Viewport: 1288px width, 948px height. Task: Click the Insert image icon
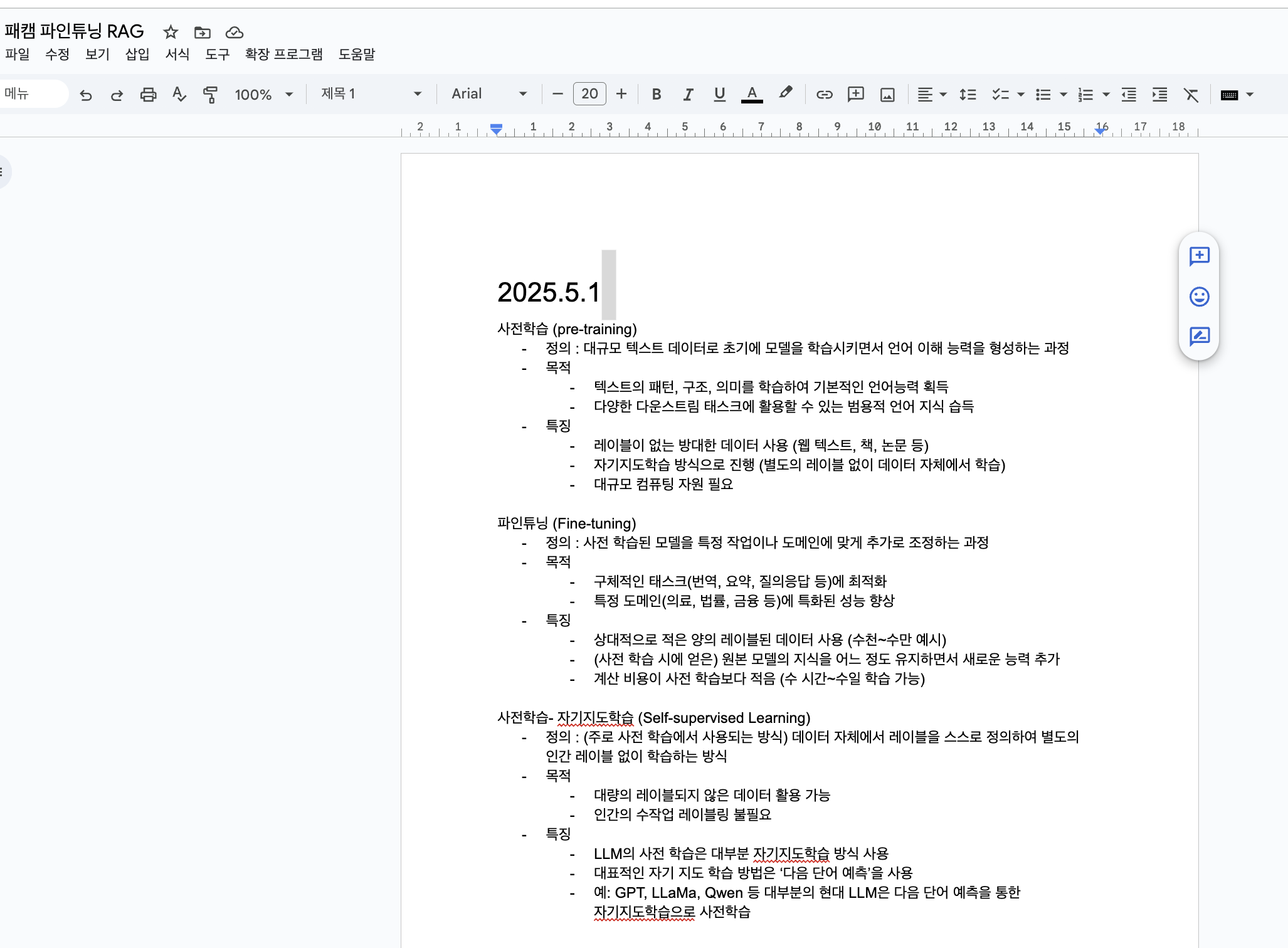click(x=887, y=95)
